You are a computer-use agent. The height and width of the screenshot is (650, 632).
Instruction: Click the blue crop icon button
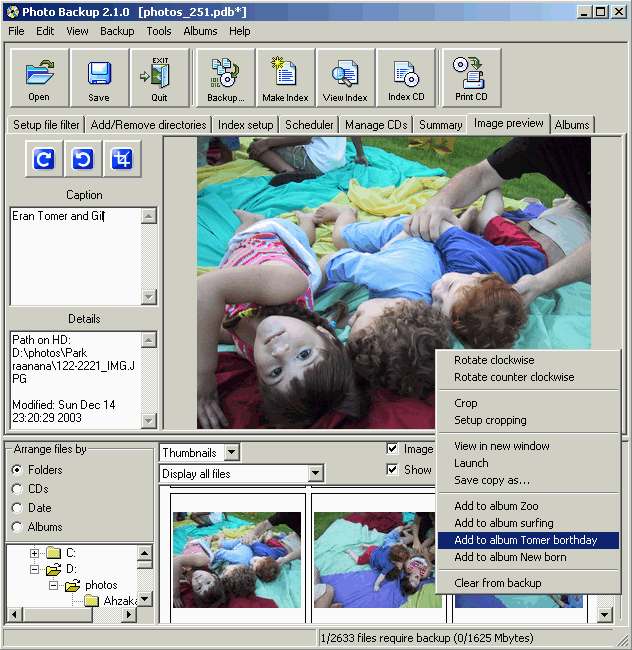click(123, 159)
